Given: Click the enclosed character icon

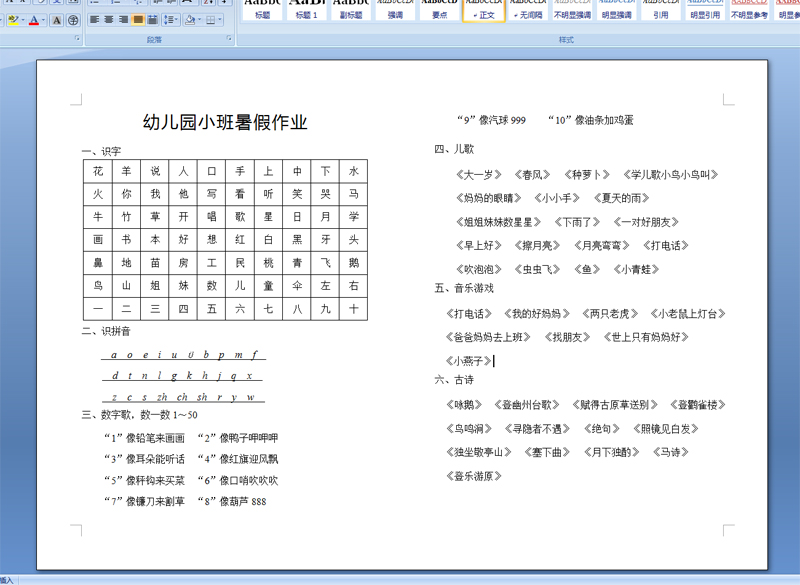Looking at the screenshot, I should point(73,20).
